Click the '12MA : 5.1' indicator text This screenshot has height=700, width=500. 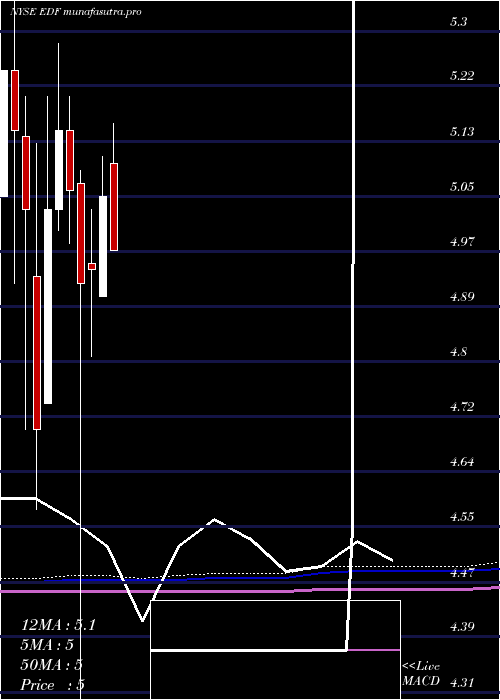tap(58, 625)
